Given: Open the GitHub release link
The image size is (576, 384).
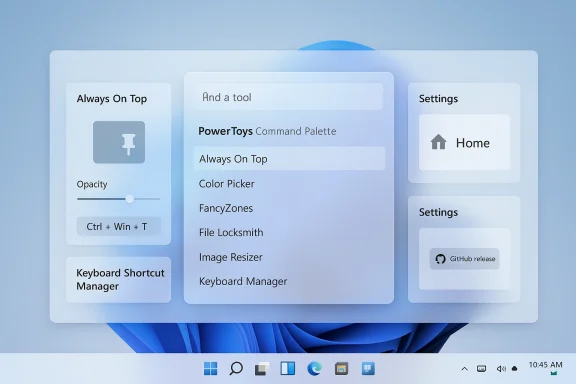Looking at the screenshot, I should click(x=464, y=259).
